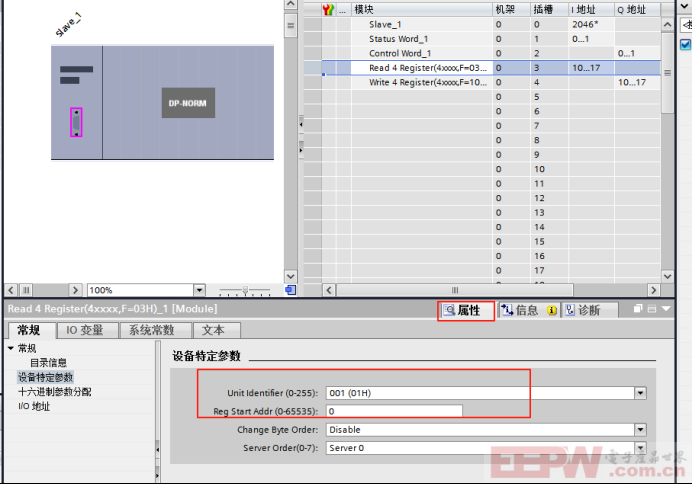Click the overview navigation icon beside zoom slider
Viewport: 692px width, 484px height.
click(290, 290)
